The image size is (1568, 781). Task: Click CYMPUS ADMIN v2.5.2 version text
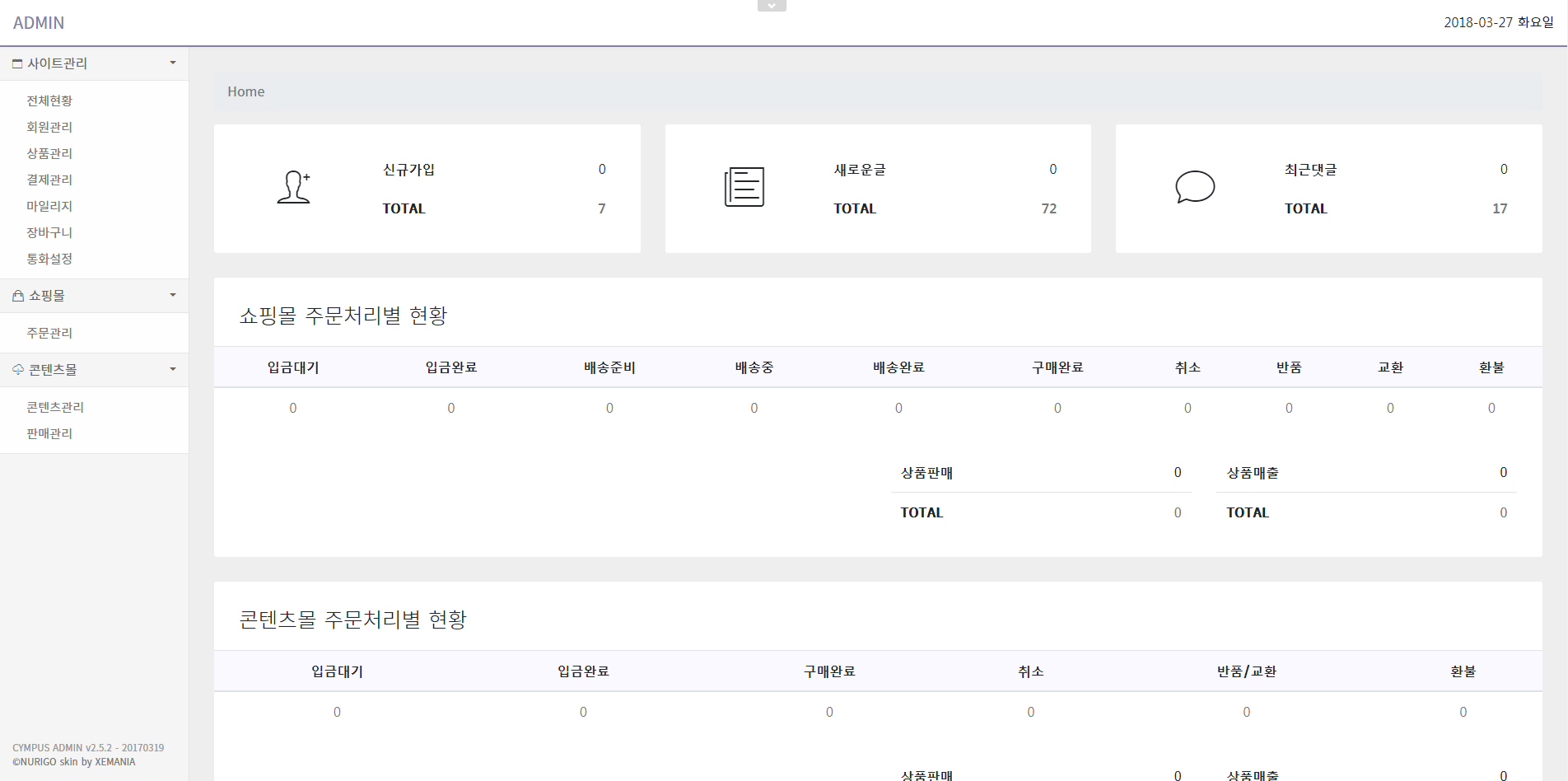[88, 748]
